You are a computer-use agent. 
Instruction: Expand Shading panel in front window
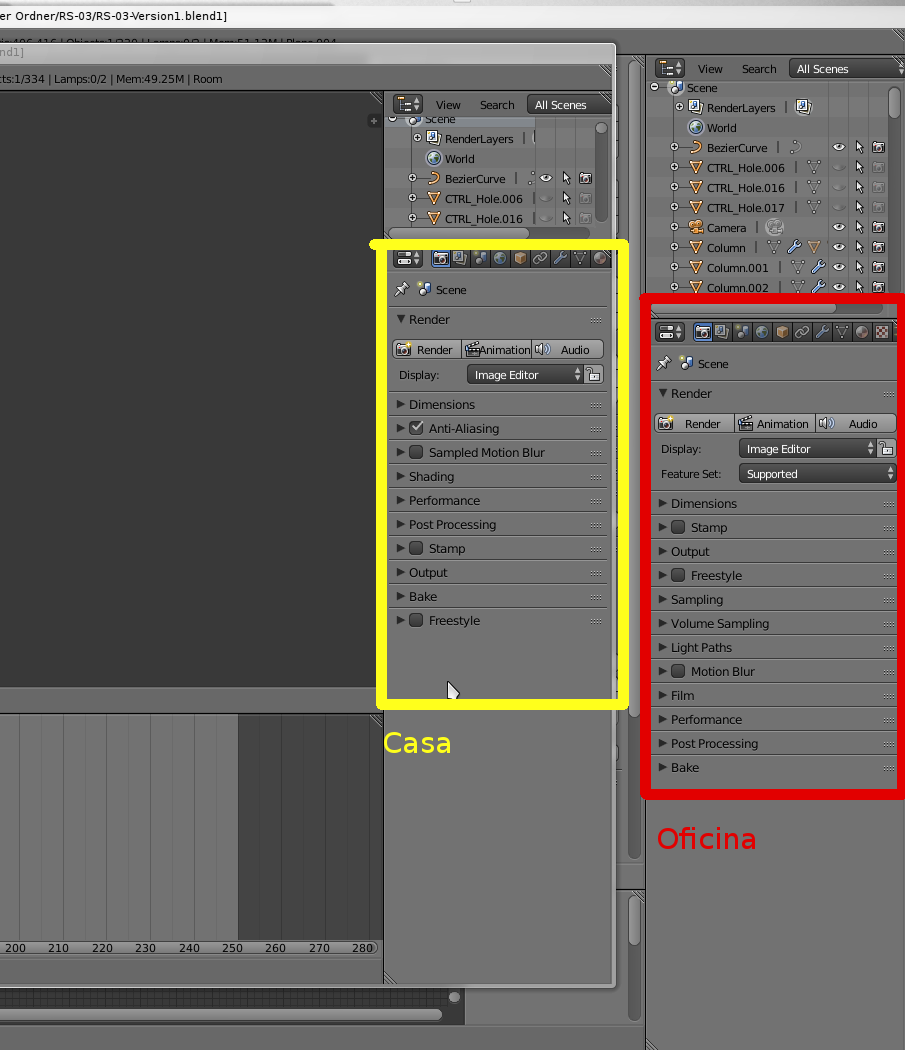[498, 476]
